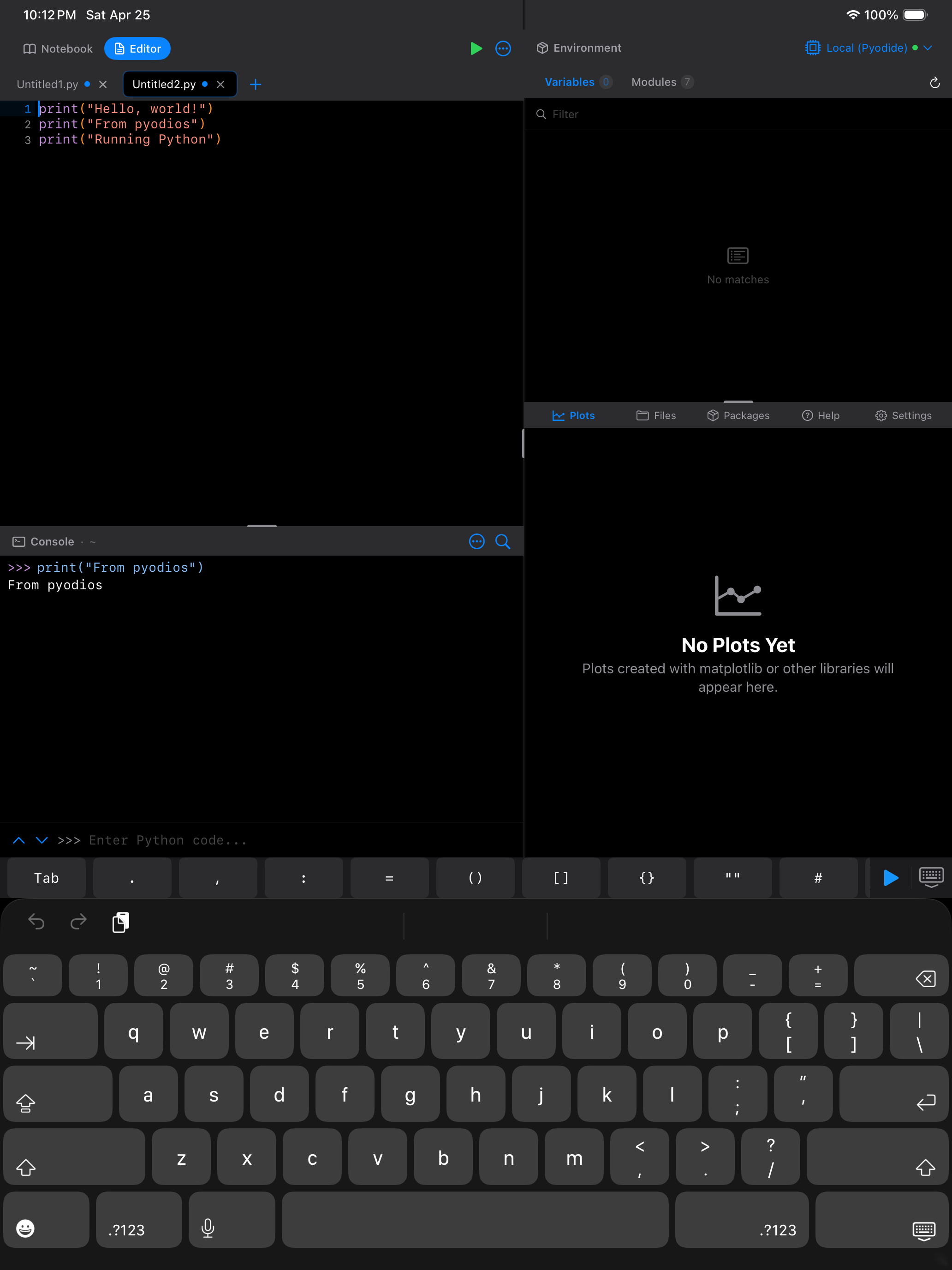
Task: Insert hash symbol from accessory bar
Action: tap(818, 878)
